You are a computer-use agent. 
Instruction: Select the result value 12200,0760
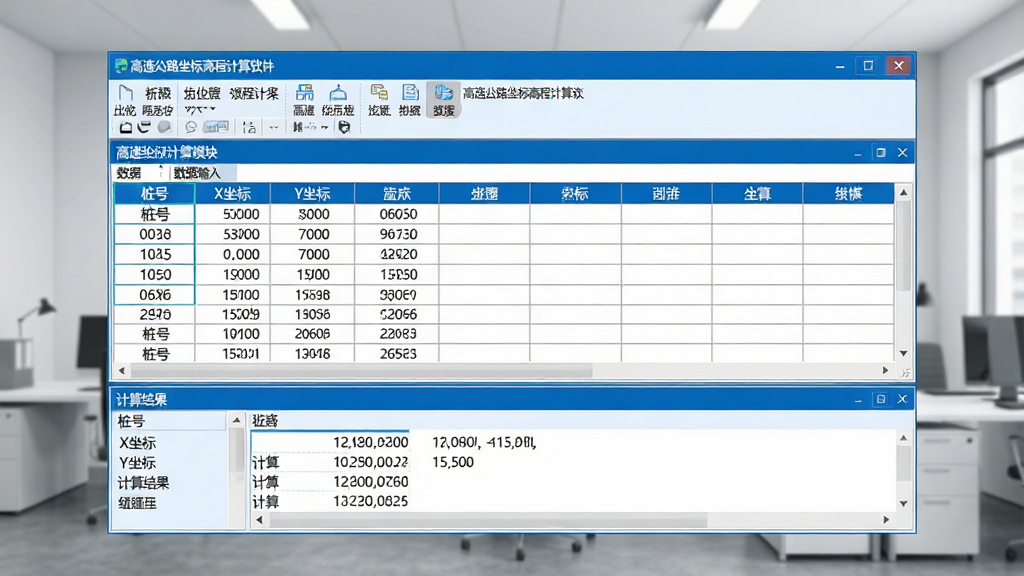coord(370,482)
